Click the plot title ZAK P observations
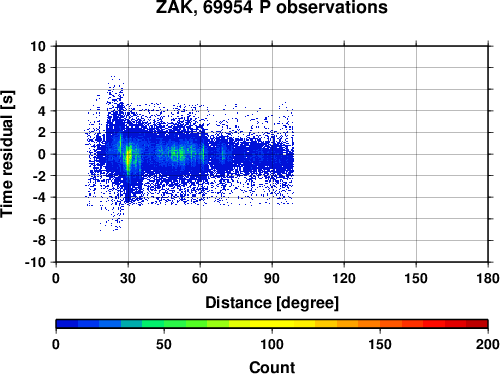 (x=272, y=7)
